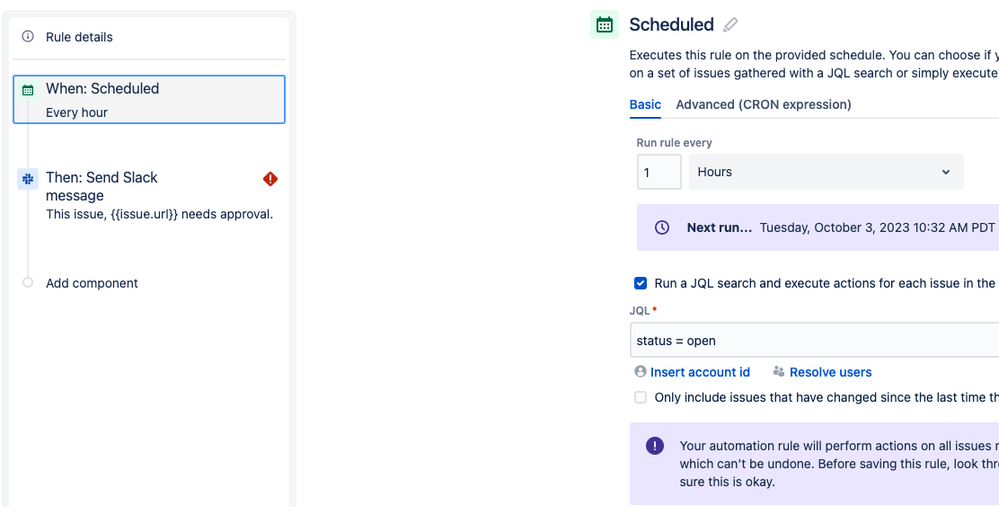Open the Hours interval dropdown

pos(825,172)
